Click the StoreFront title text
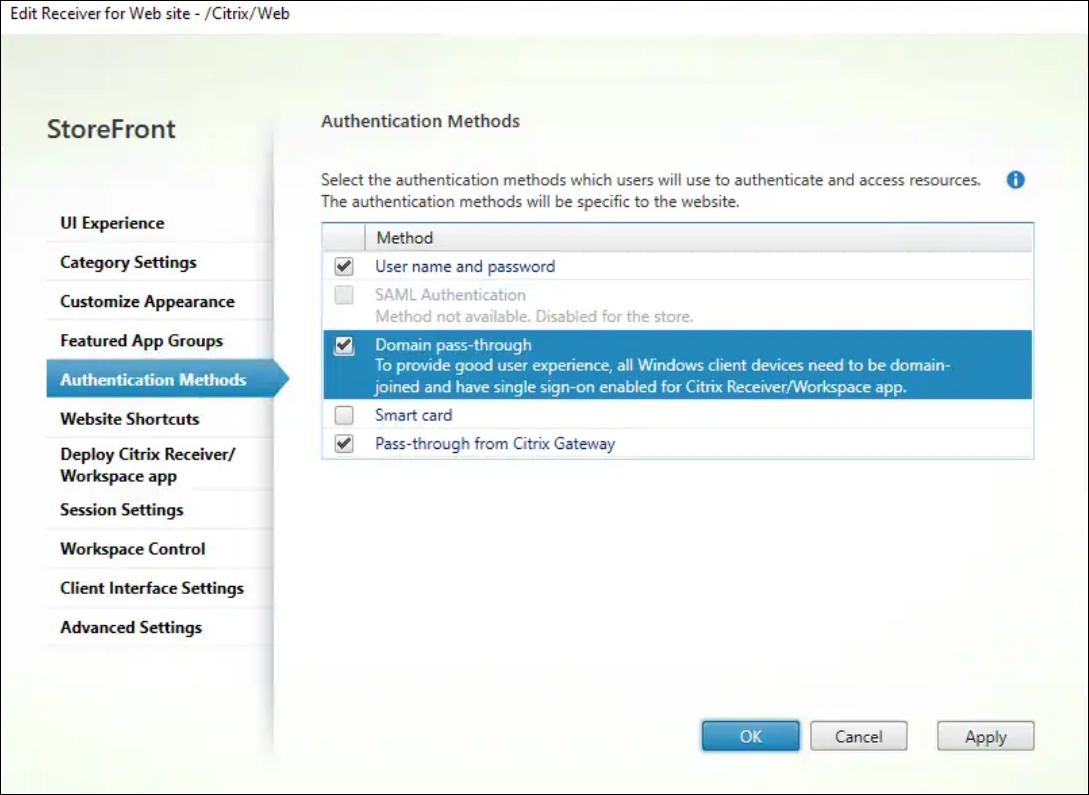Screen dimensions: 1089x795 coord(111,129)
